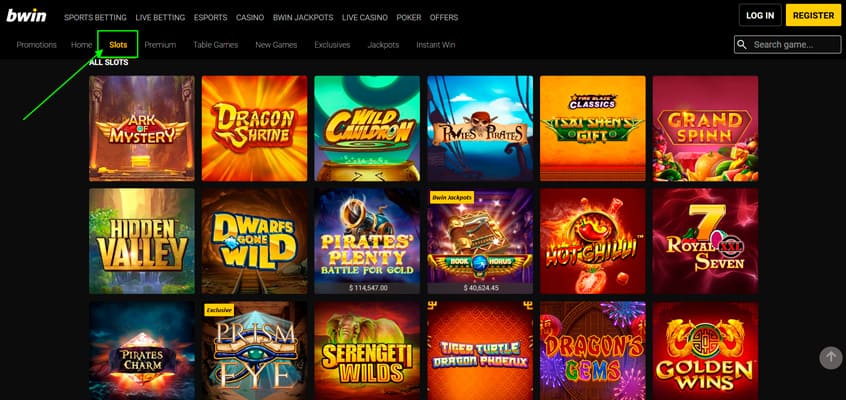Open the Live Casino menu item
Image resolution: width=846 pixels, height=400 pixels.
click(365, 17)
